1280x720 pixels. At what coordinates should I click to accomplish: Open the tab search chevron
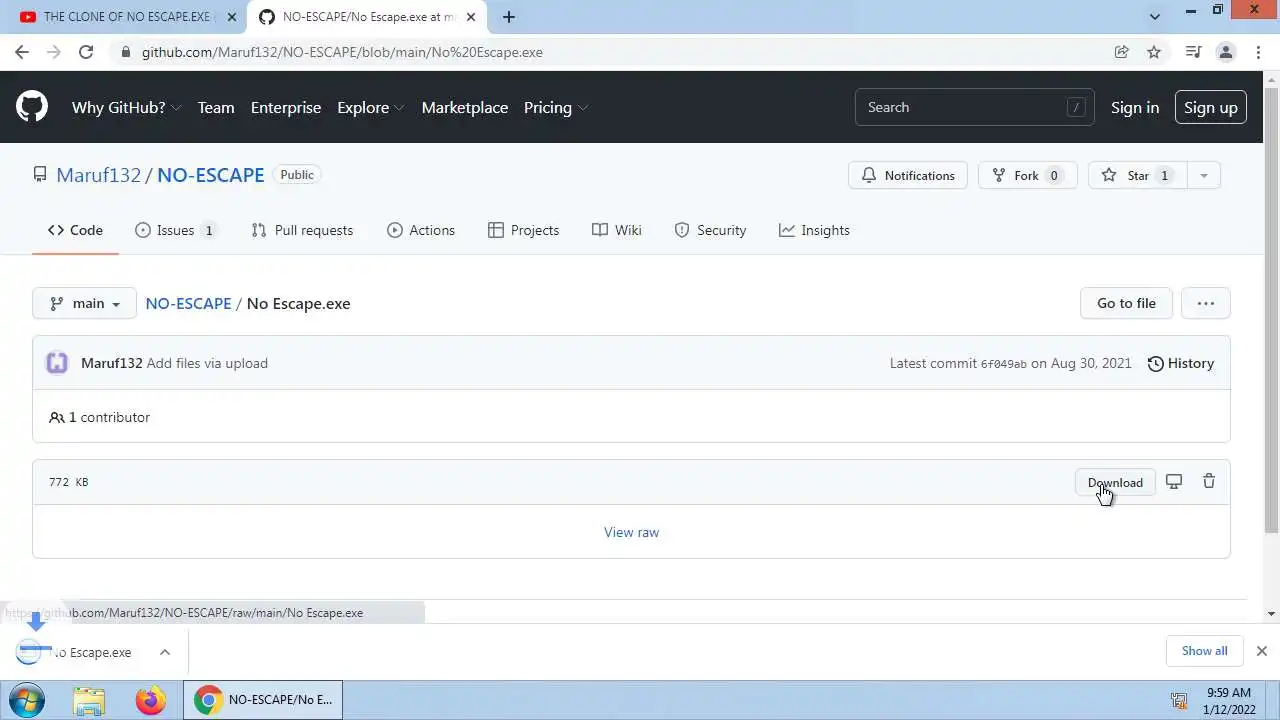point(1155,17)
